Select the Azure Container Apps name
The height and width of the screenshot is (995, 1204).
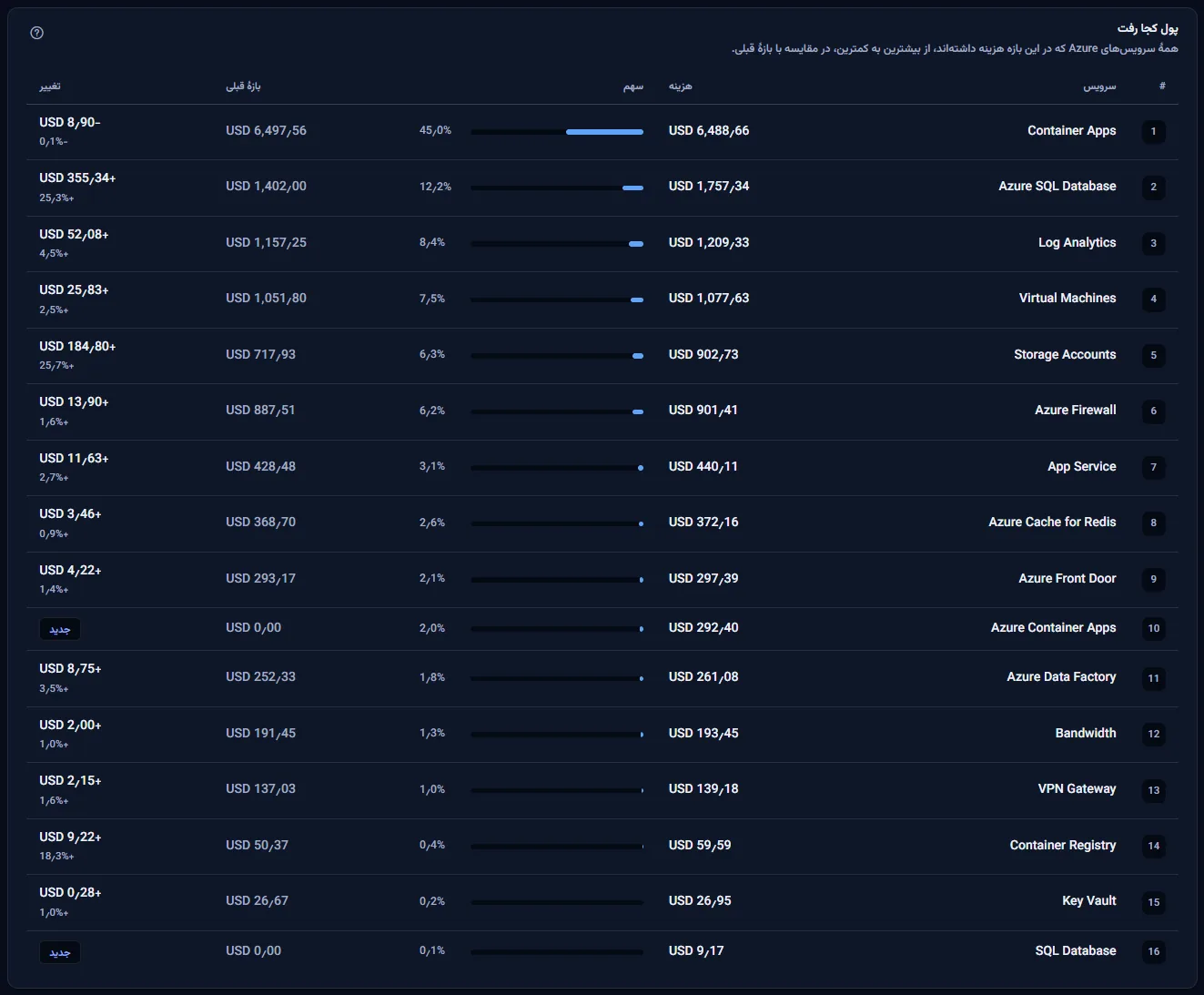(1053, 627)
